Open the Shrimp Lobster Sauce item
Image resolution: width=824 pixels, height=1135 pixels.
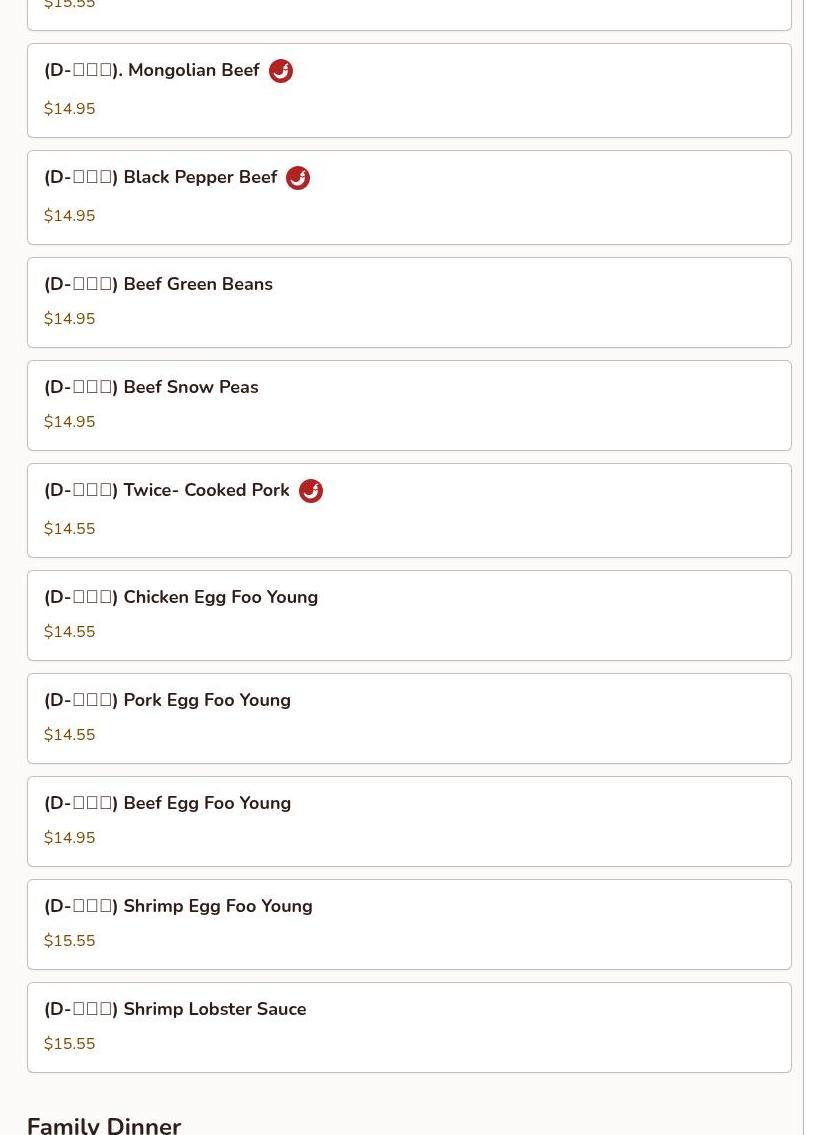click(175, 1010)
